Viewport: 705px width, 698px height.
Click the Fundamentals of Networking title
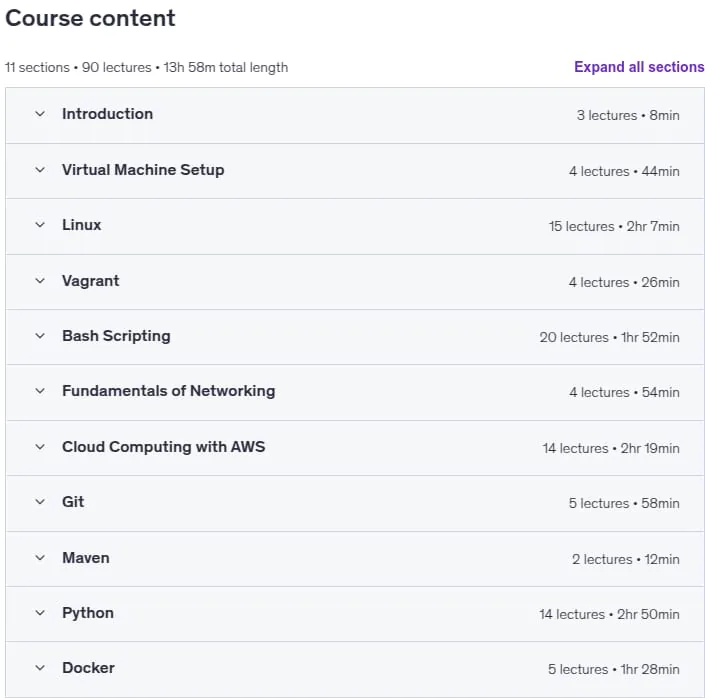169,391
